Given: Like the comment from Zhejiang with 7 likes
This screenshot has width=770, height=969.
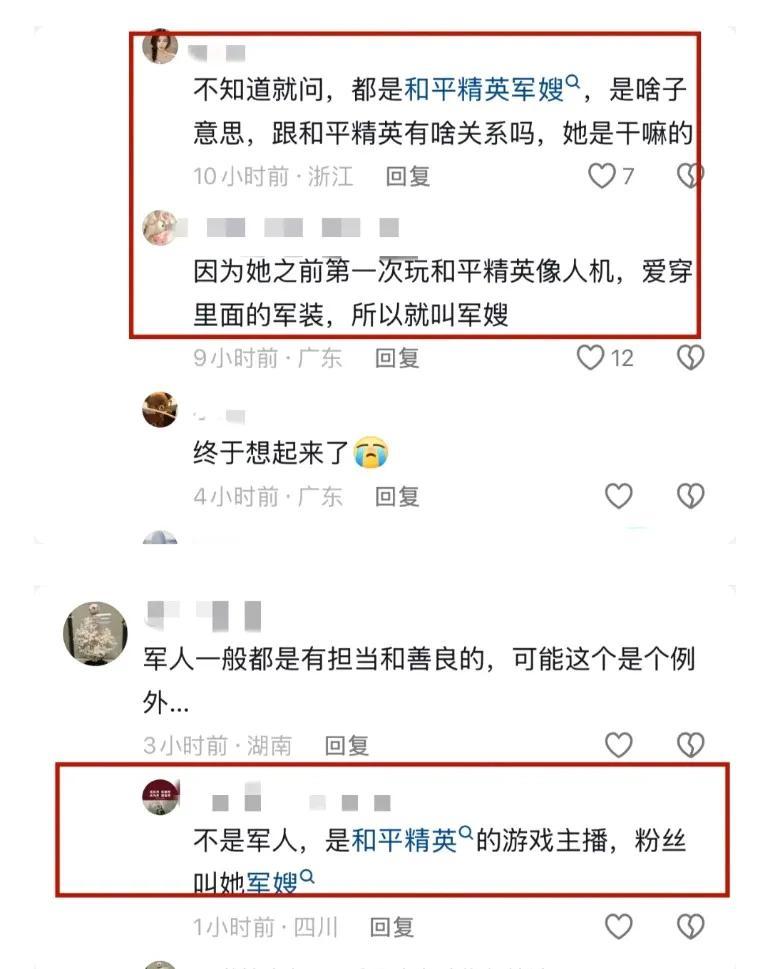Looking at the screenshot, I should tap(601, 176).
